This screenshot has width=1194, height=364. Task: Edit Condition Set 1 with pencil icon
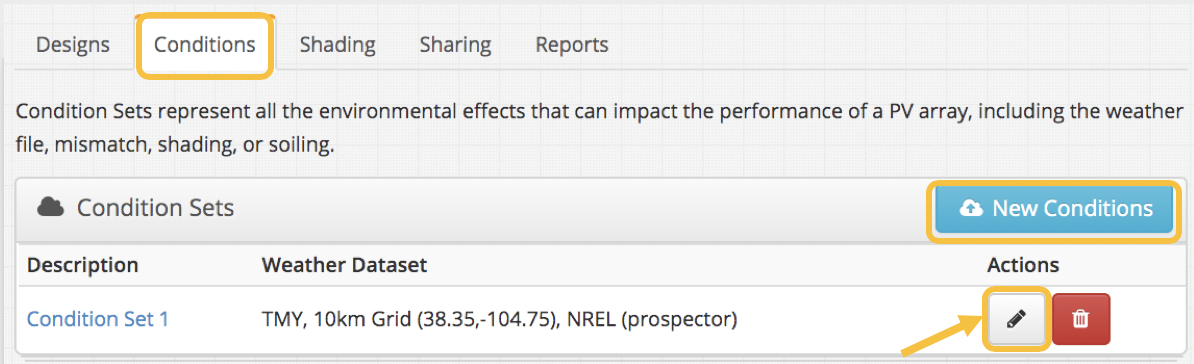pos(1017,320)
